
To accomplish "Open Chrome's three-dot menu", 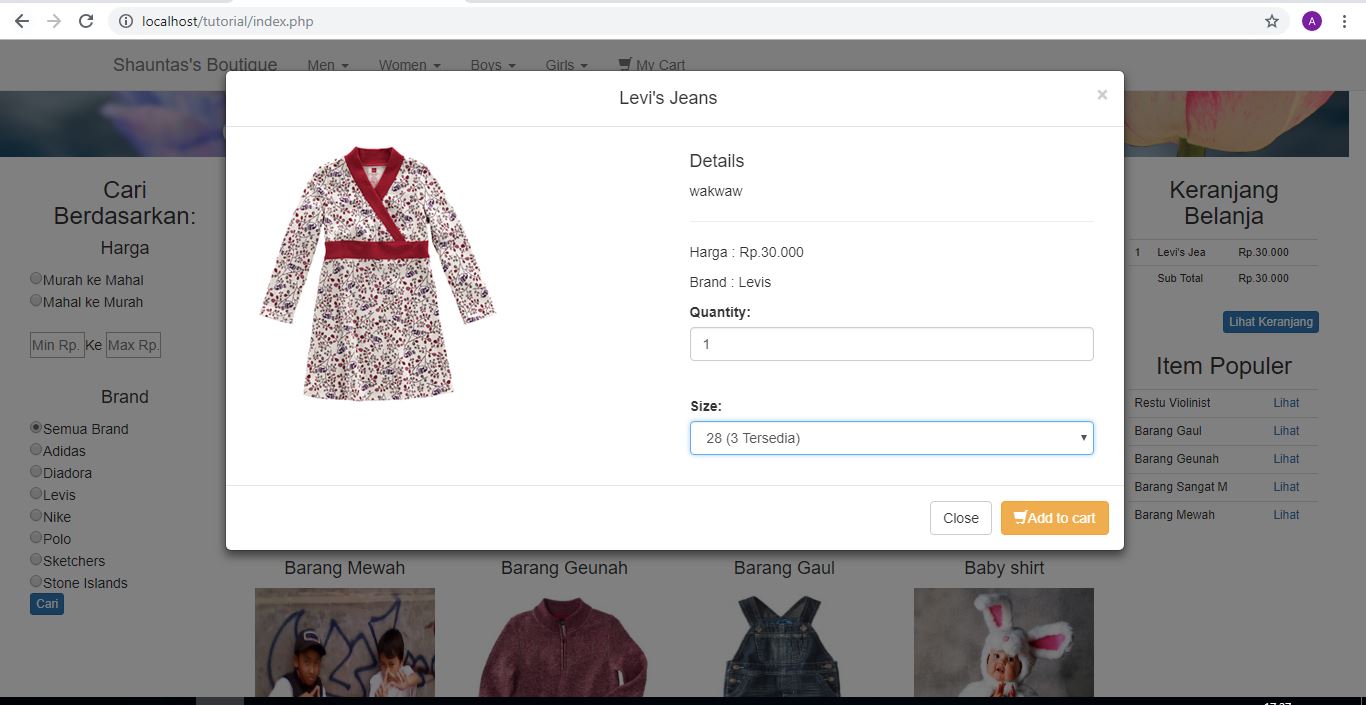I will coord(1344,21).
